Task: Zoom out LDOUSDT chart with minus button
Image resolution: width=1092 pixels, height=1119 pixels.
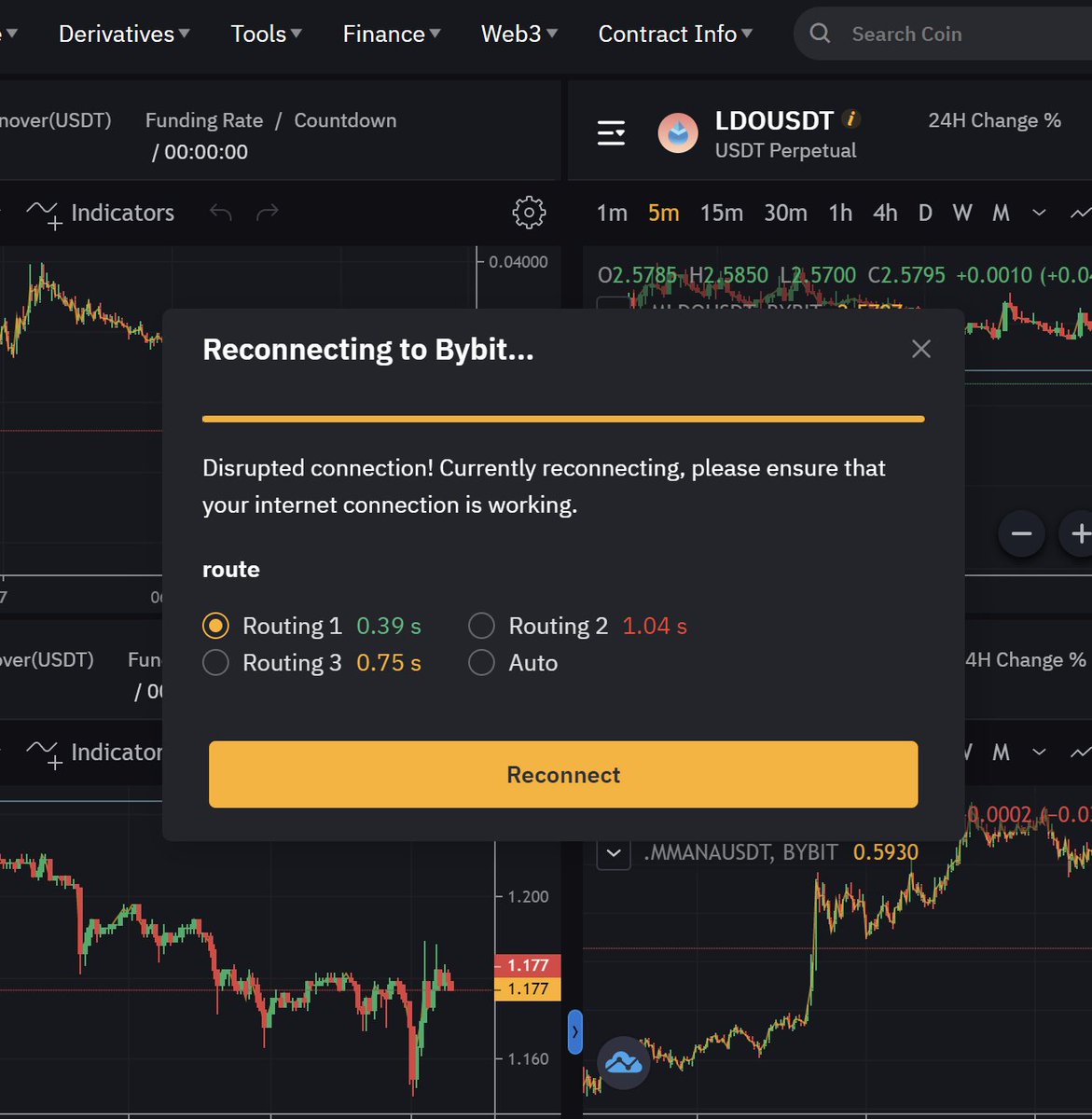Action: coord(1021,534)
